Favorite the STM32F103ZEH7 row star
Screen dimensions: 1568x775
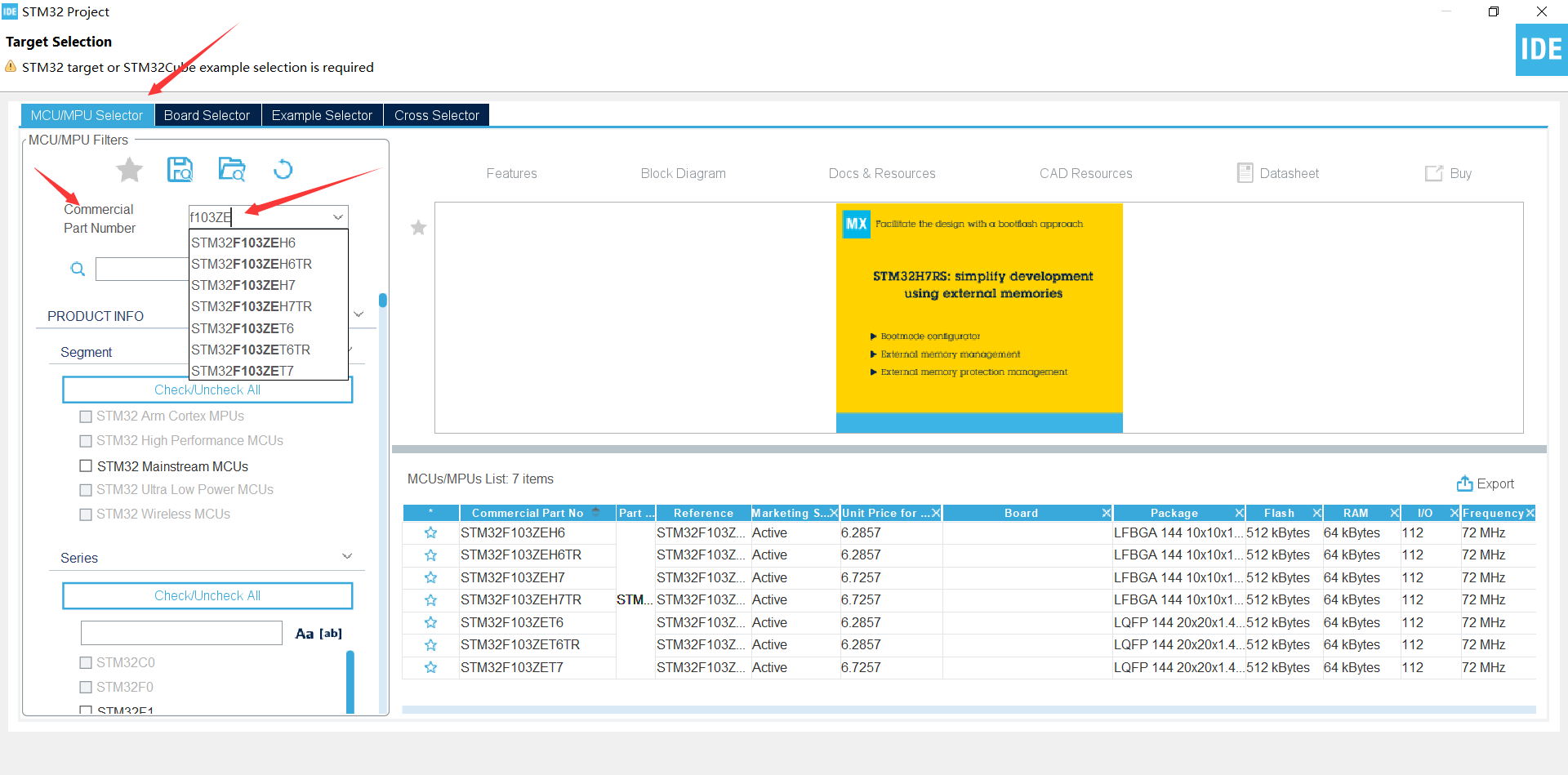[430, 578]
